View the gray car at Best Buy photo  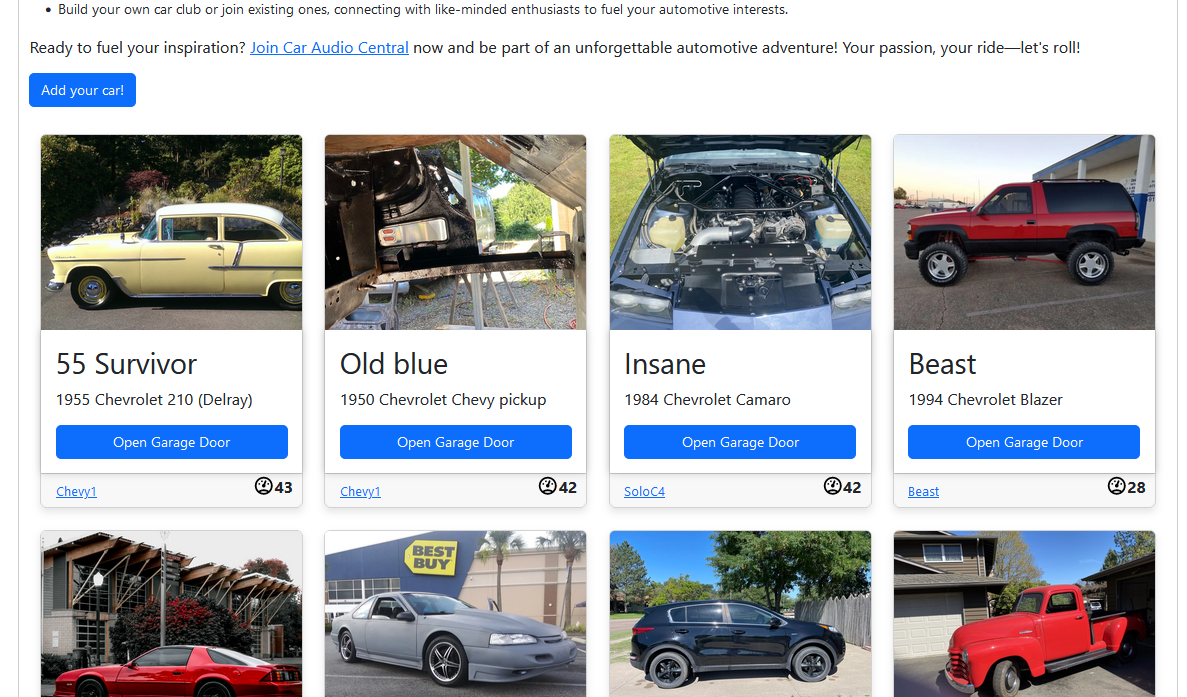pos(456,614)
